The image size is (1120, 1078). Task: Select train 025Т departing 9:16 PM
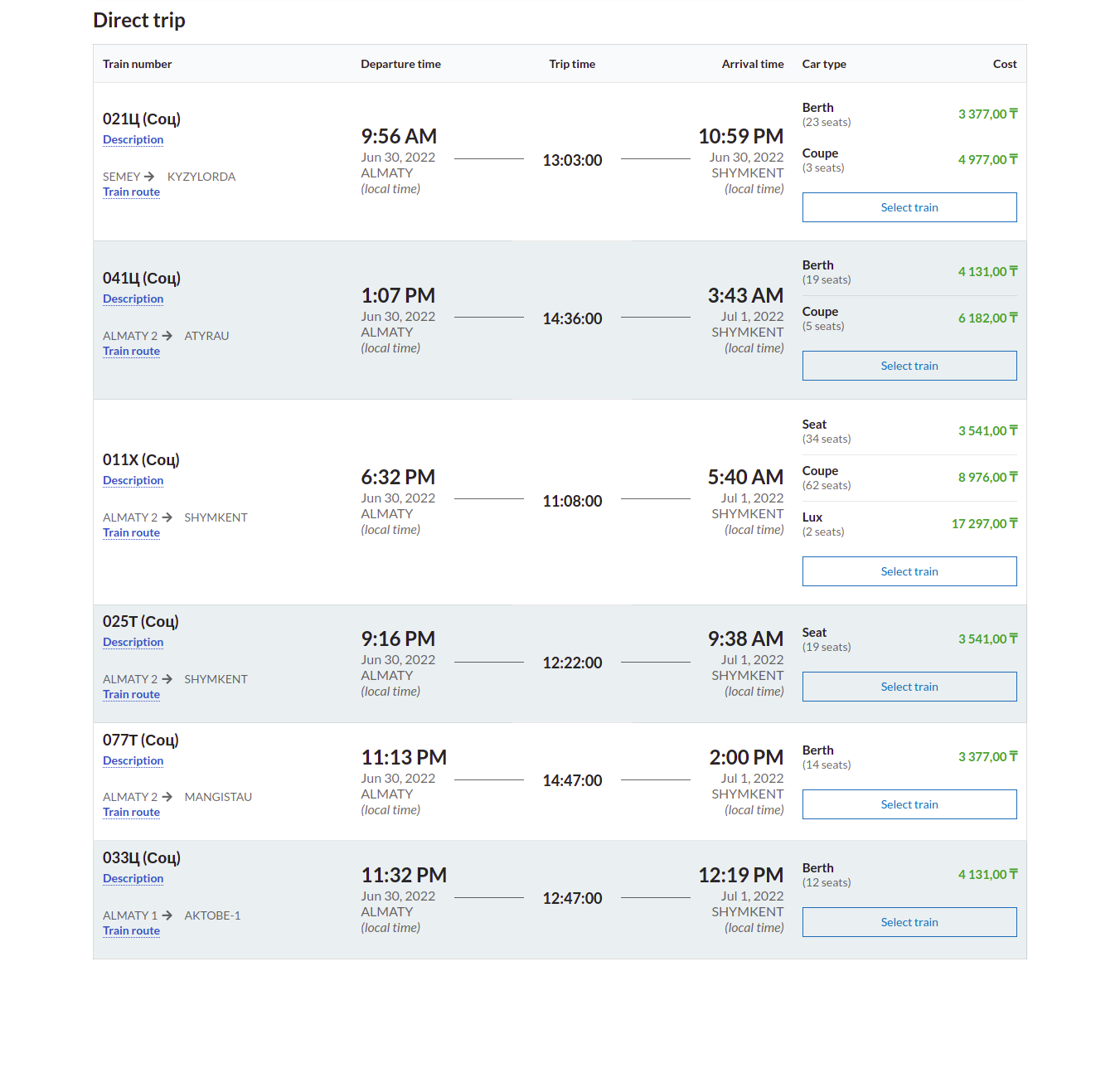click(x=909, y=687)
